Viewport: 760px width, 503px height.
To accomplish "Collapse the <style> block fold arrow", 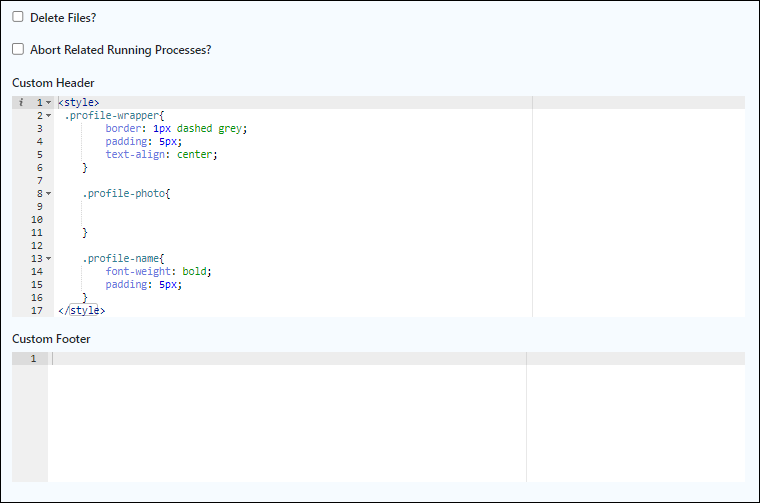I will [48, 103].
